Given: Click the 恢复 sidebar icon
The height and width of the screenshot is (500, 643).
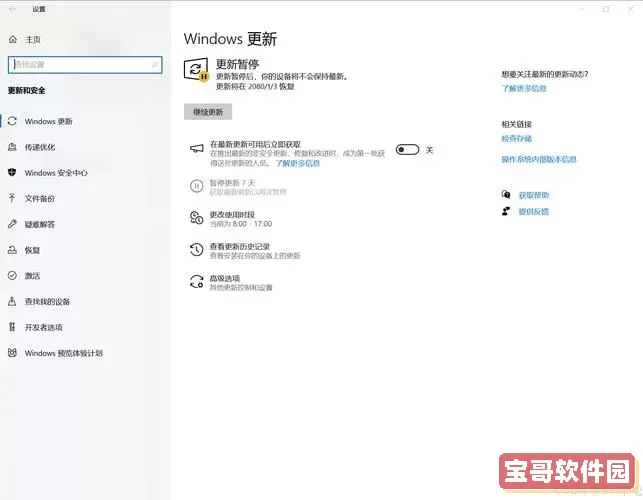Looking at the screenshot, I should [x=12, y=250].
